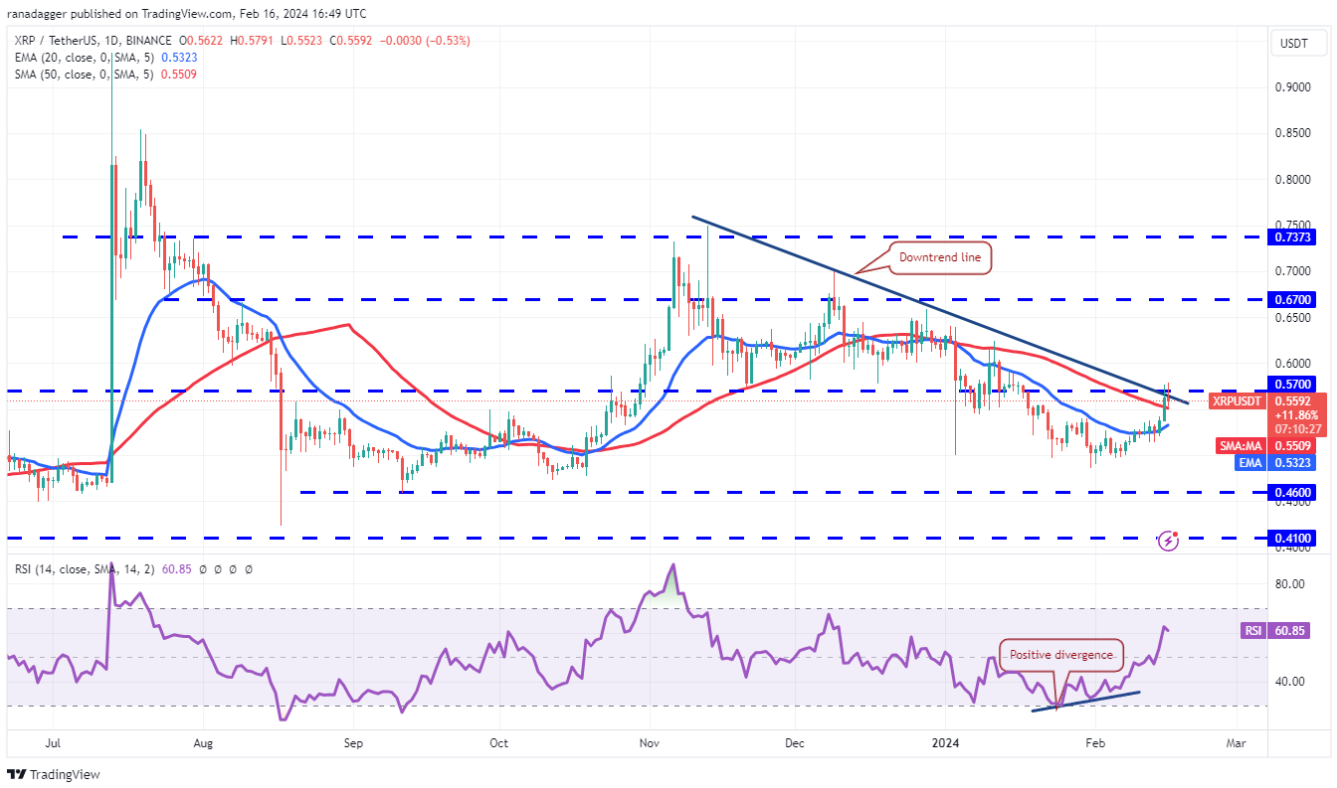Image resolution: width=1337 pixels, height=788 pixels.
Task: Click the 0.8000 price axis label
Action: coord(1294,180)
